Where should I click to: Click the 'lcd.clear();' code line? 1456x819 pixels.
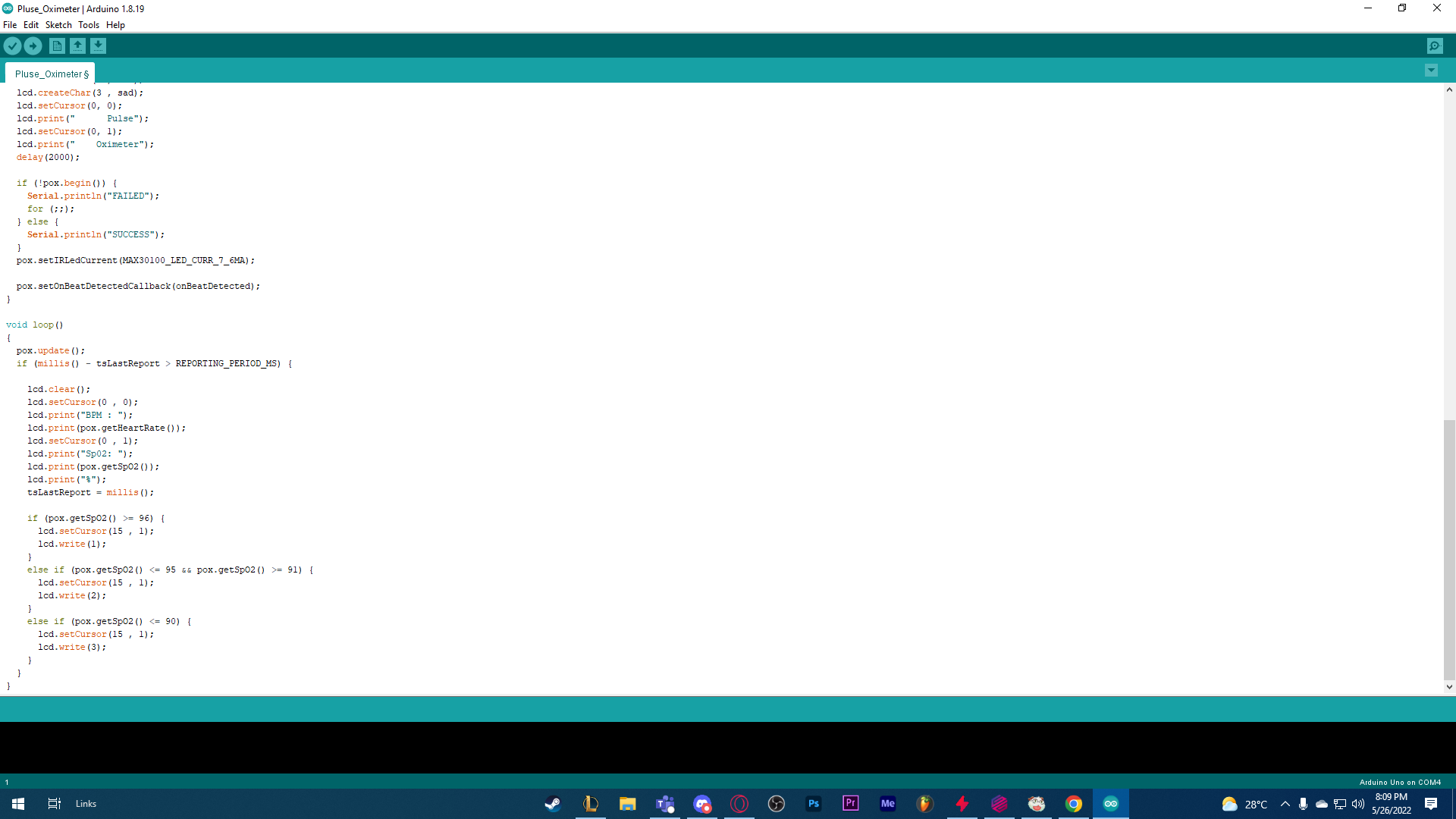coord(59,389)
